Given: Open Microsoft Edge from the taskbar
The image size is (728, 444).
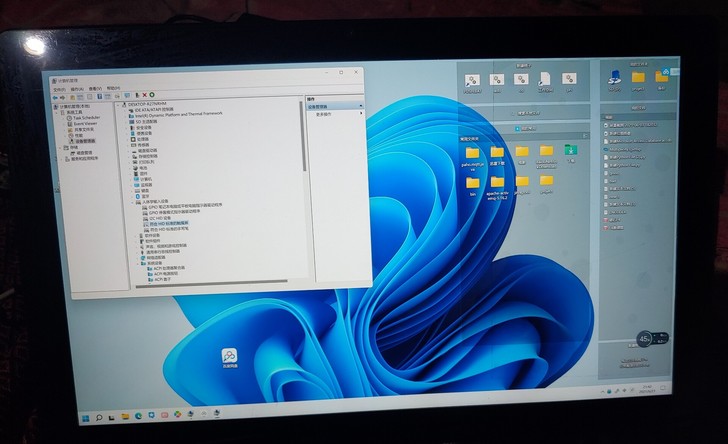Looking at the screenshot, I should point(138,416).
